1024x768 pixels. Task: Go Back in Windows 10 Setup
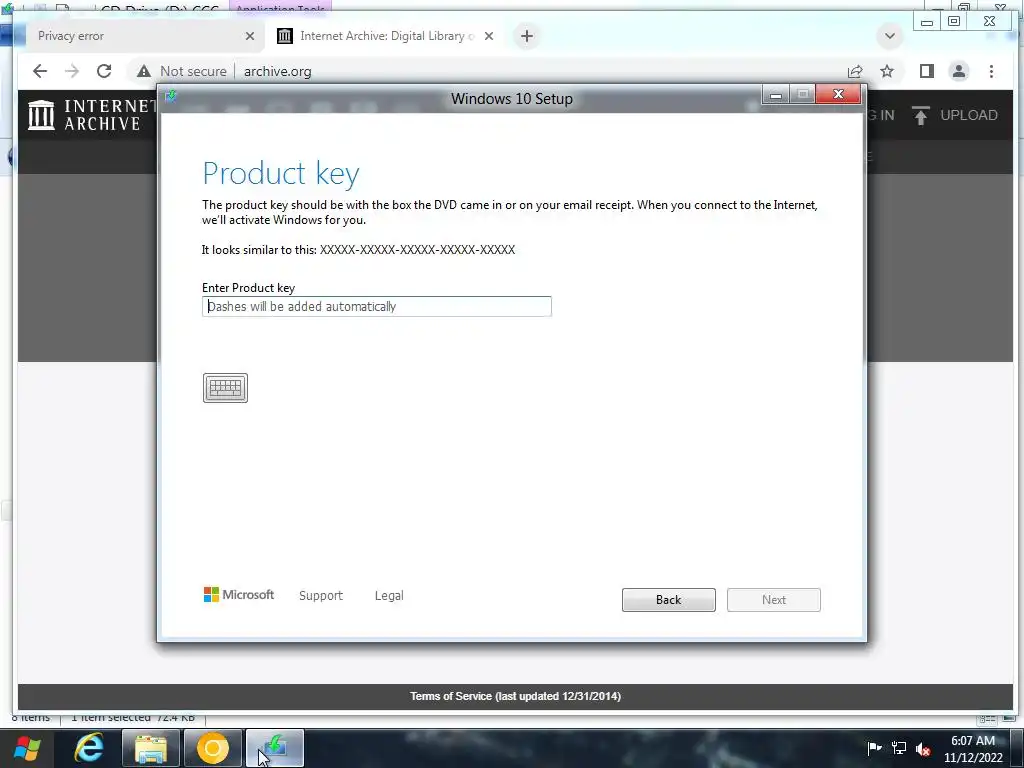coord(669,600)
